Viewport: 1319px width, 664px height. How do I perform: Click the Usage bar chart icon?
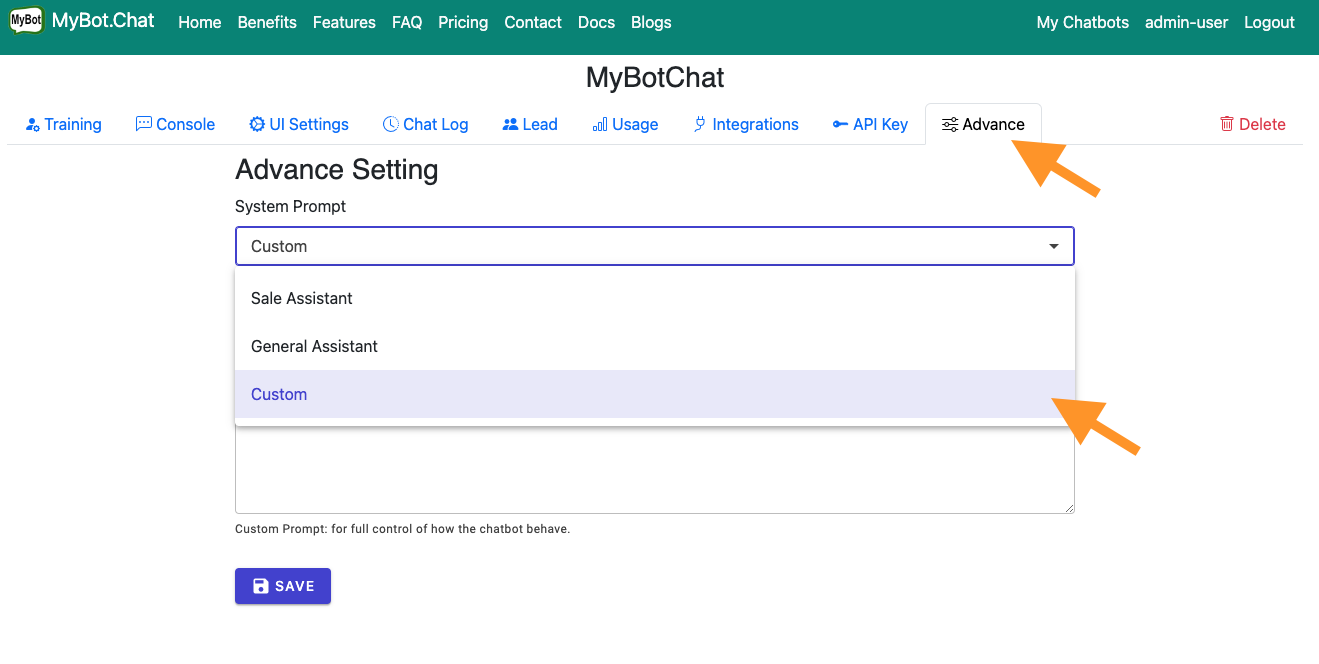(x=600, y=125)
